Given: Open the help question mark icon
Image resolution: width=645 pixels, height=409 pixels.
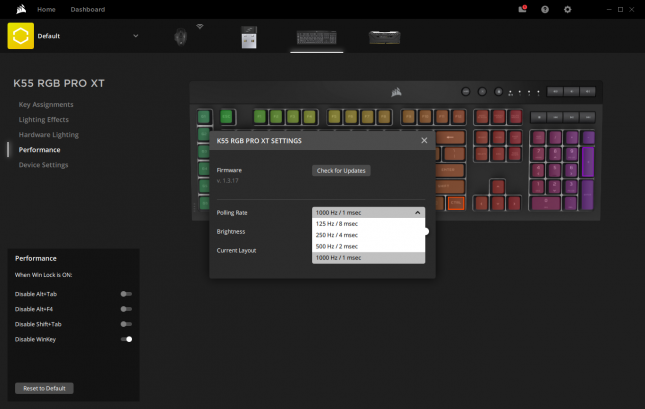Looking at the screenshot, I should click(545, 9).
